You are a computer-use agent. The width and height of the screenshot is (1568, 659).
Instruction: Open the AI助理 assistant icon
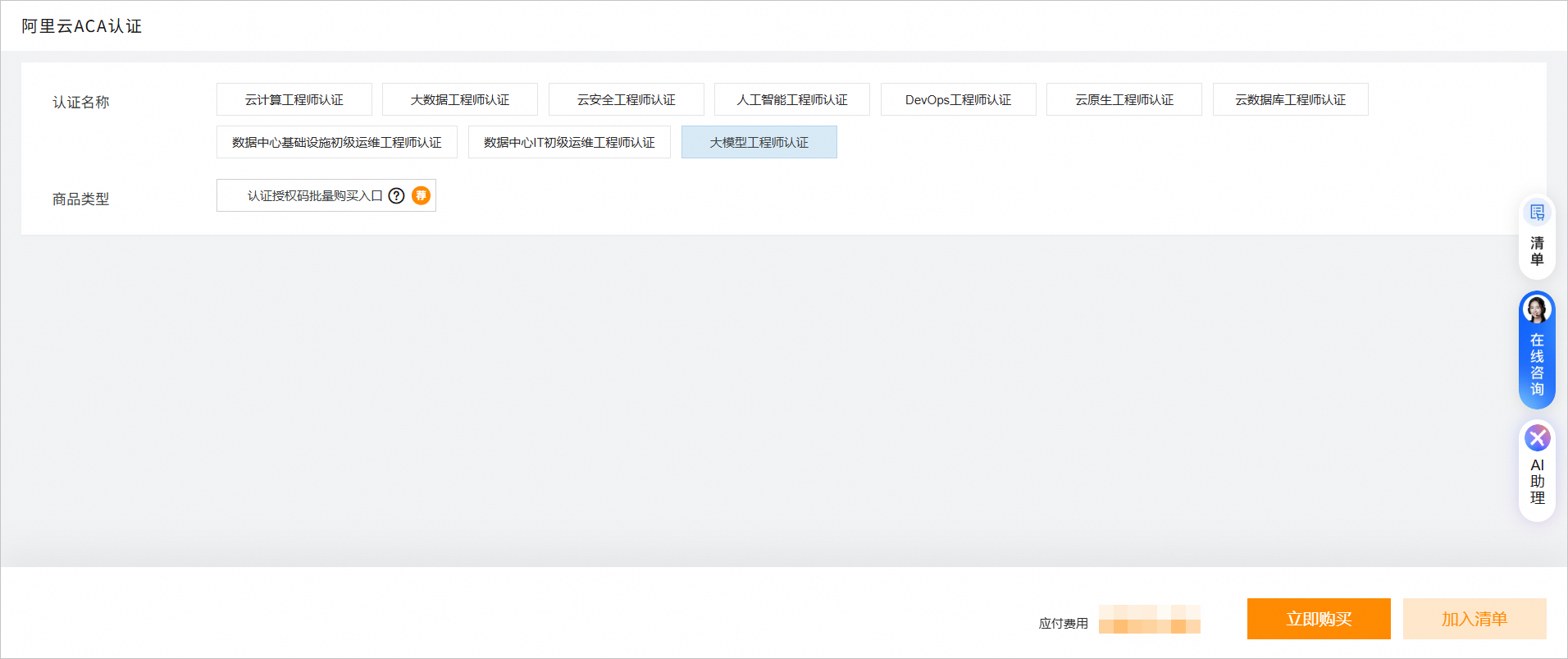[x=1537, y=437]
